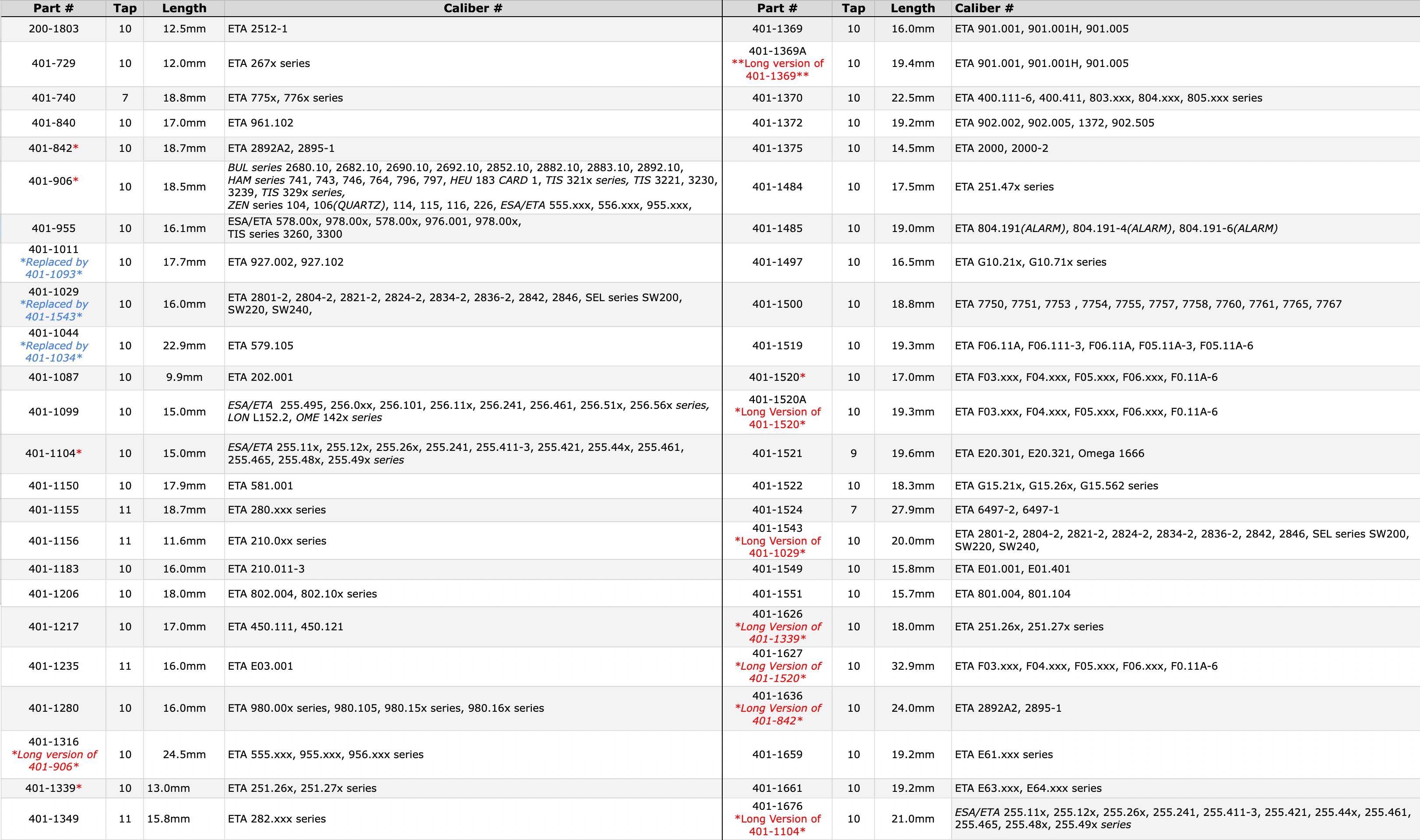Click caliber ETA E20.301, E20.321, Omega 1666
The height and width of the screenshot is (840, 1420).
1049,453
